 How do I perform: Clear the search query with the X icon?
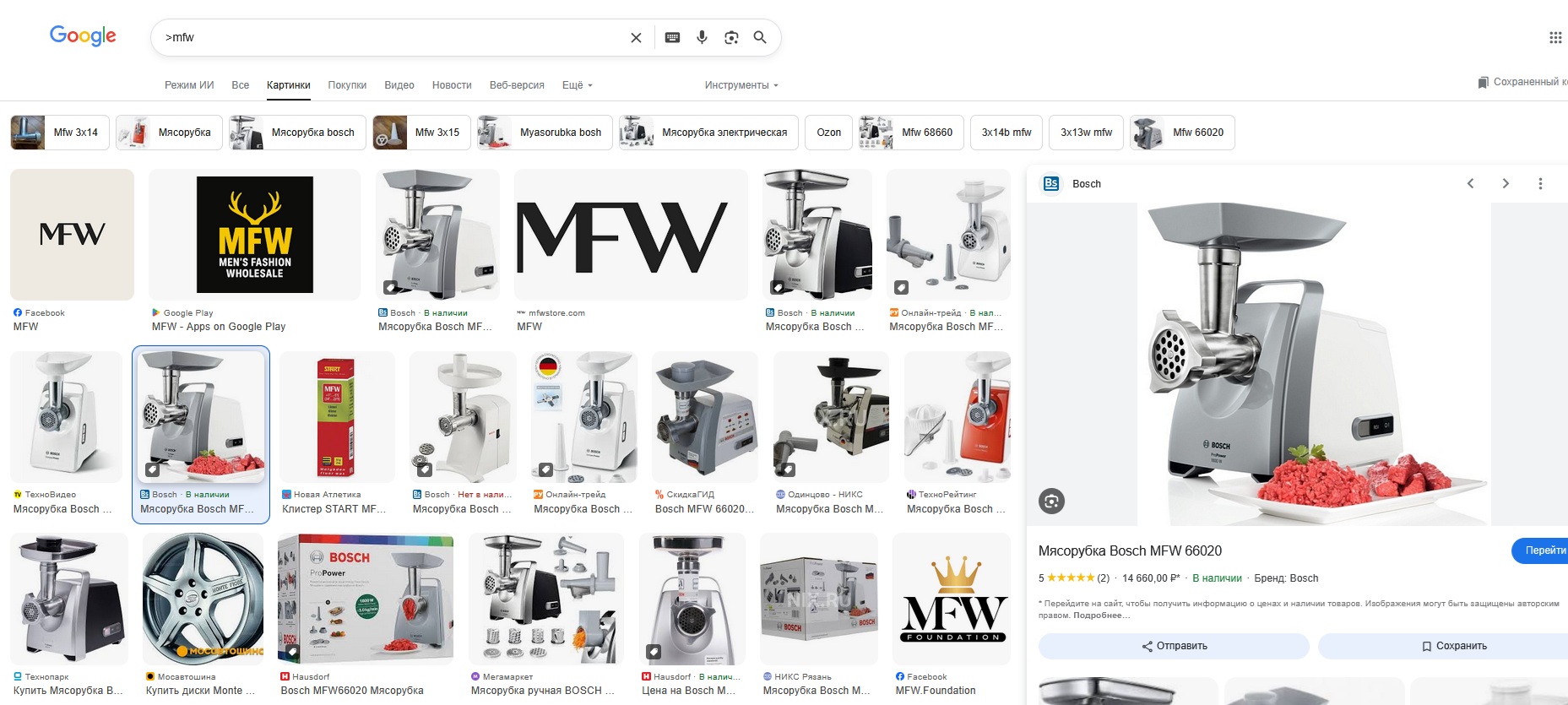pyautogui.click(x=636, y=37)
